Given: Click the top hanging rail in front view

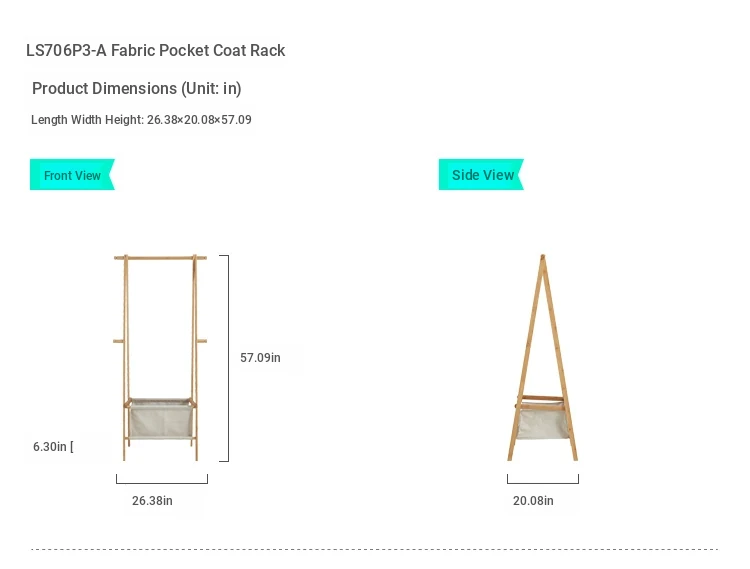Looking at the screenshot, I should click(160, 258).
